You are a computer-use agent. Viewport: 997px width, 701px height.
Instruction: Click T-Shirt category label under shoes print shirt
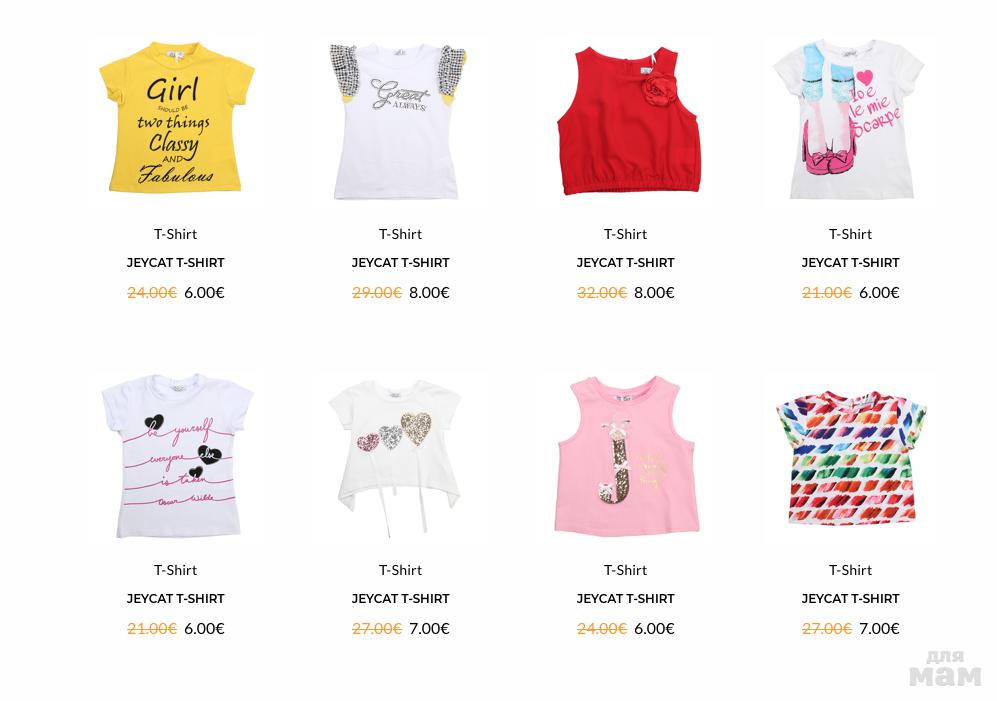coord(851,234)
